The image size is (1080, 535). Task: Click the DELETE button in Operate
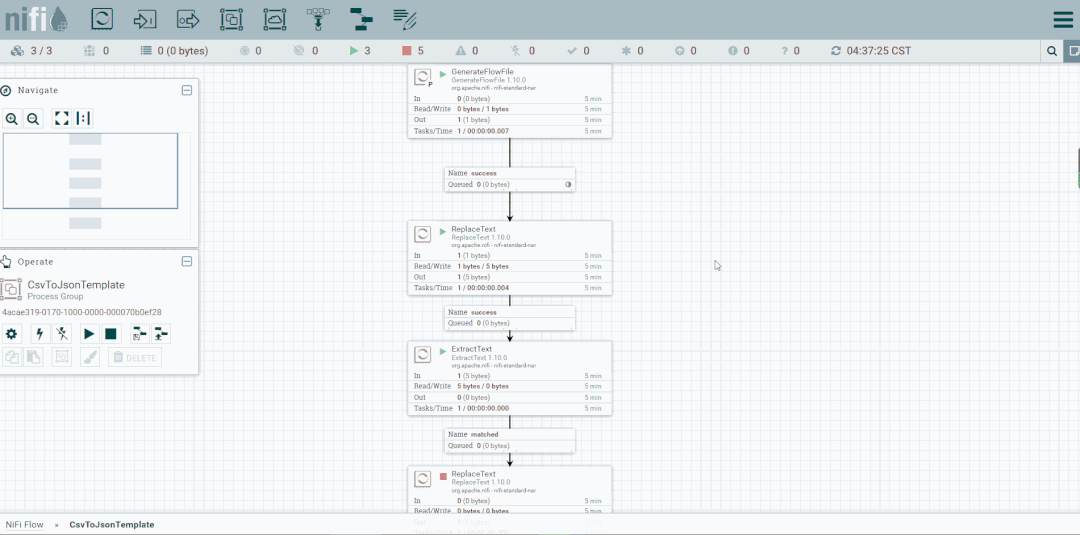coord(135,357)
